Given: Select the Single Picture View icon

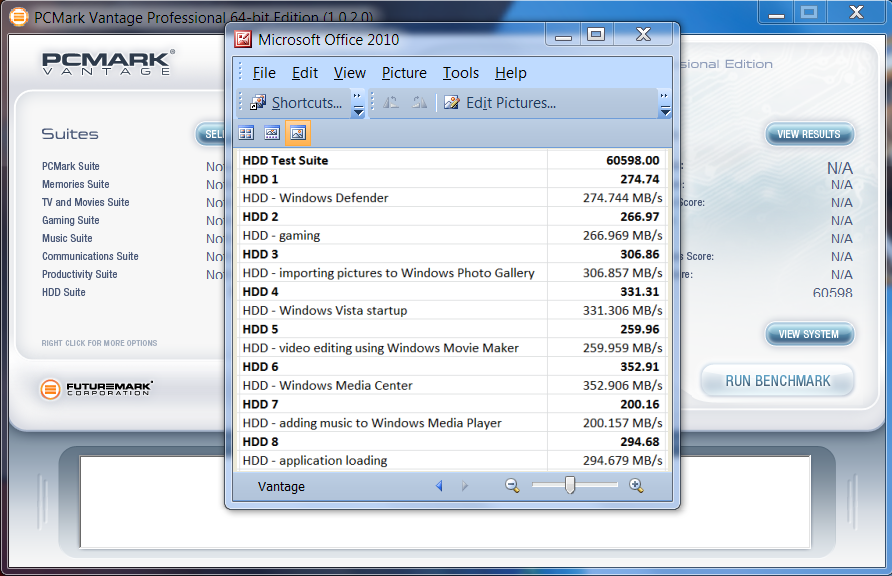Looking at the screenshot, I should pyautogui.click(x=298, y=133).
